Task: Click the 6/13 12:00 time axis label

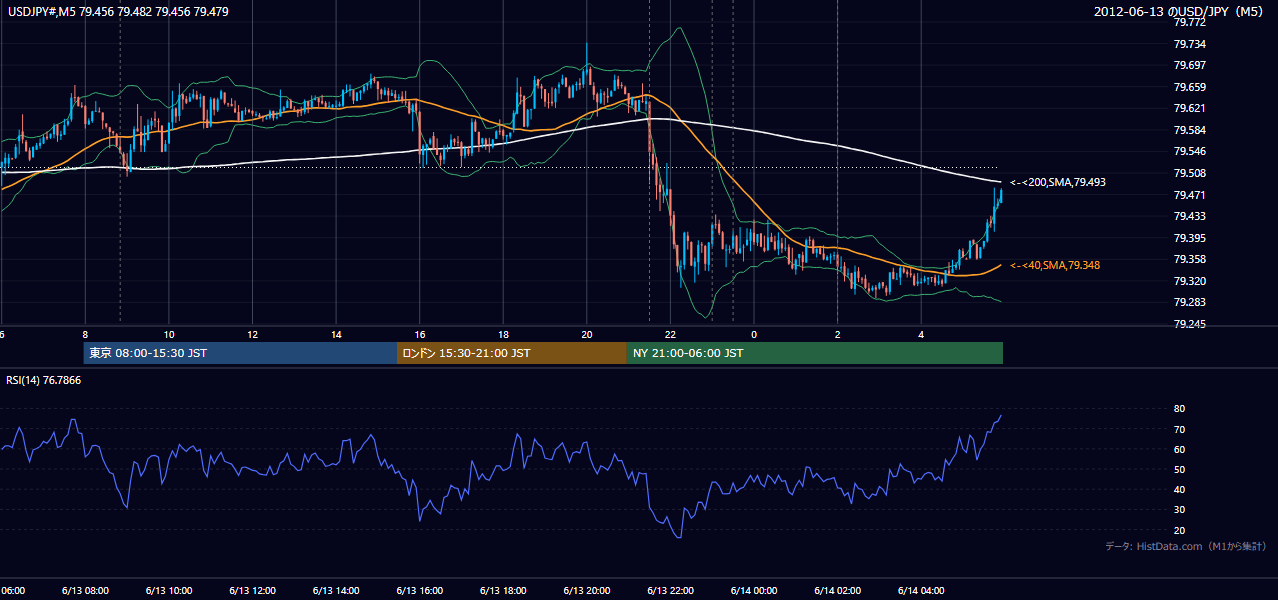Action: click(x=251, y=590)
